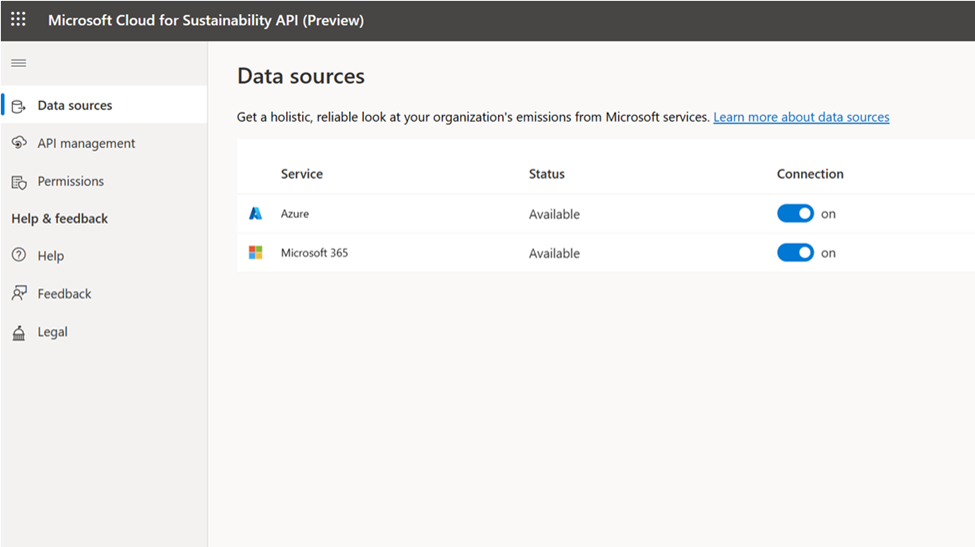The image size is (975, 547).
Task: Open the Permissions page
Action: pyautogui.click(x=104, y=181)
